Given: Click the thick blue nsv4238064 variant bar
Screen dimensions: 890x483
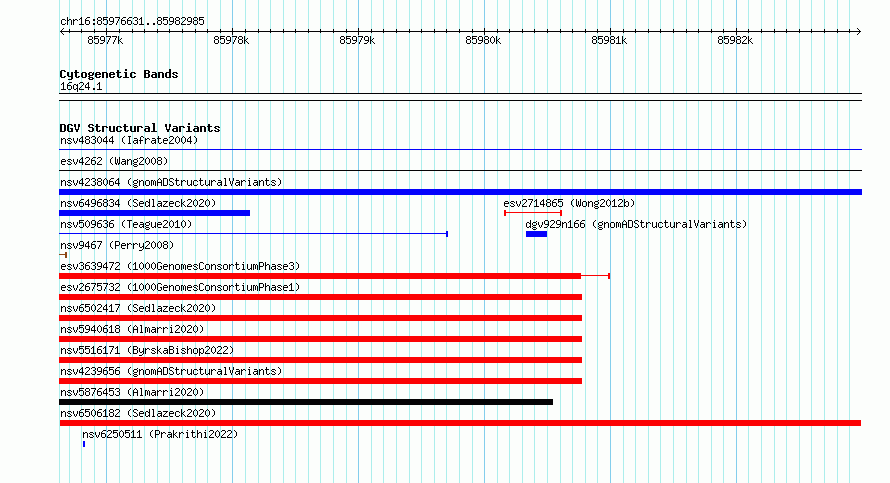Looking at the screenshot, I should point(460,192).
